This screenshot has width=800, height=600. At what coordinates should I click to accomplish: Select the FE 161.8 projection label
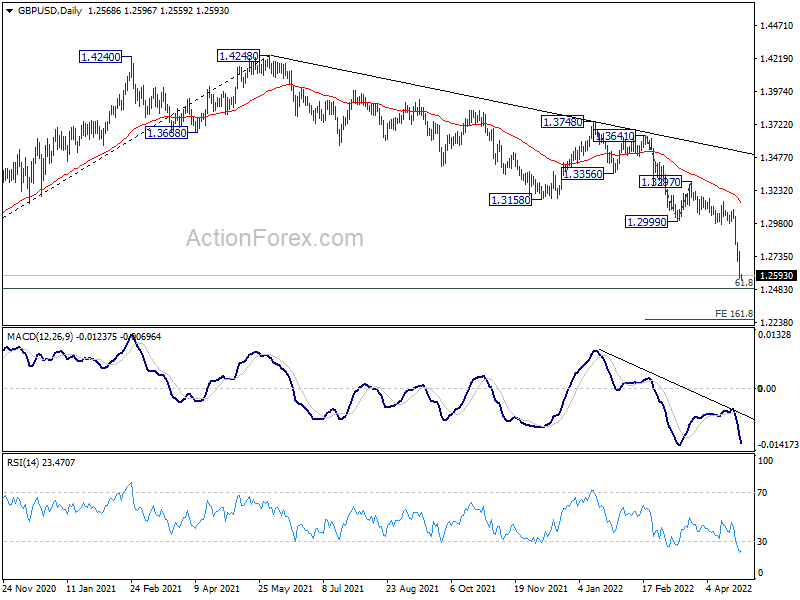733,313
